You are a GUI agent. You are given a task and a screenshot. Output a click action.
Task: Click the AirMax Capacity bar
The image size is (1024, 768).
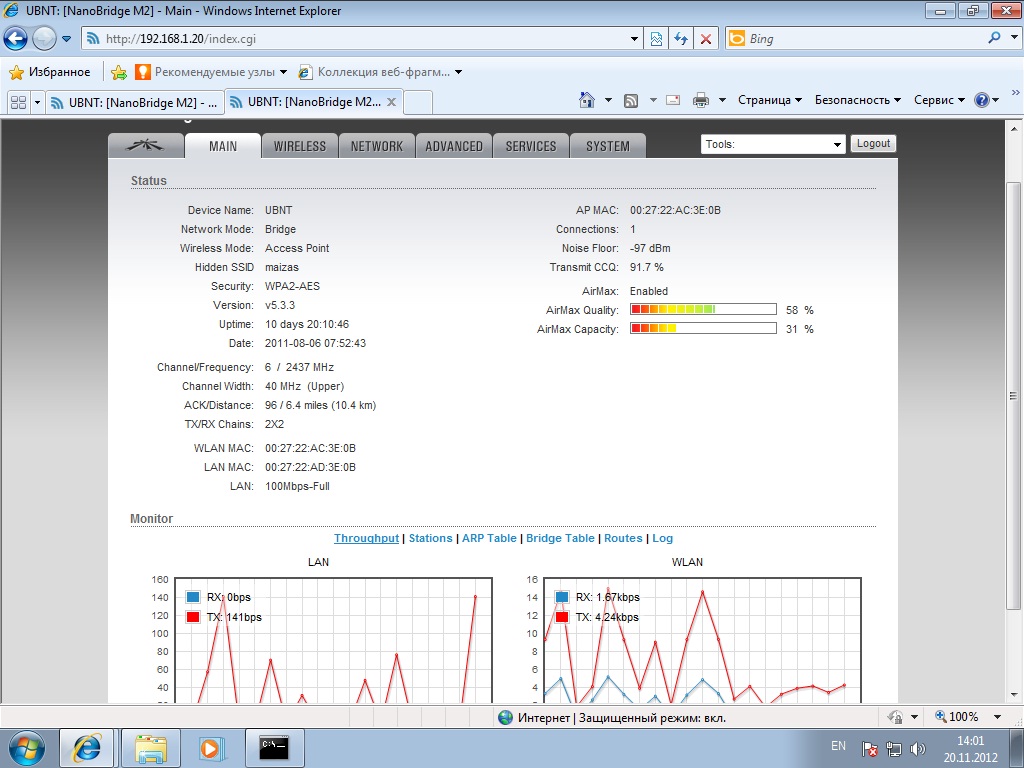coord(703,328)
